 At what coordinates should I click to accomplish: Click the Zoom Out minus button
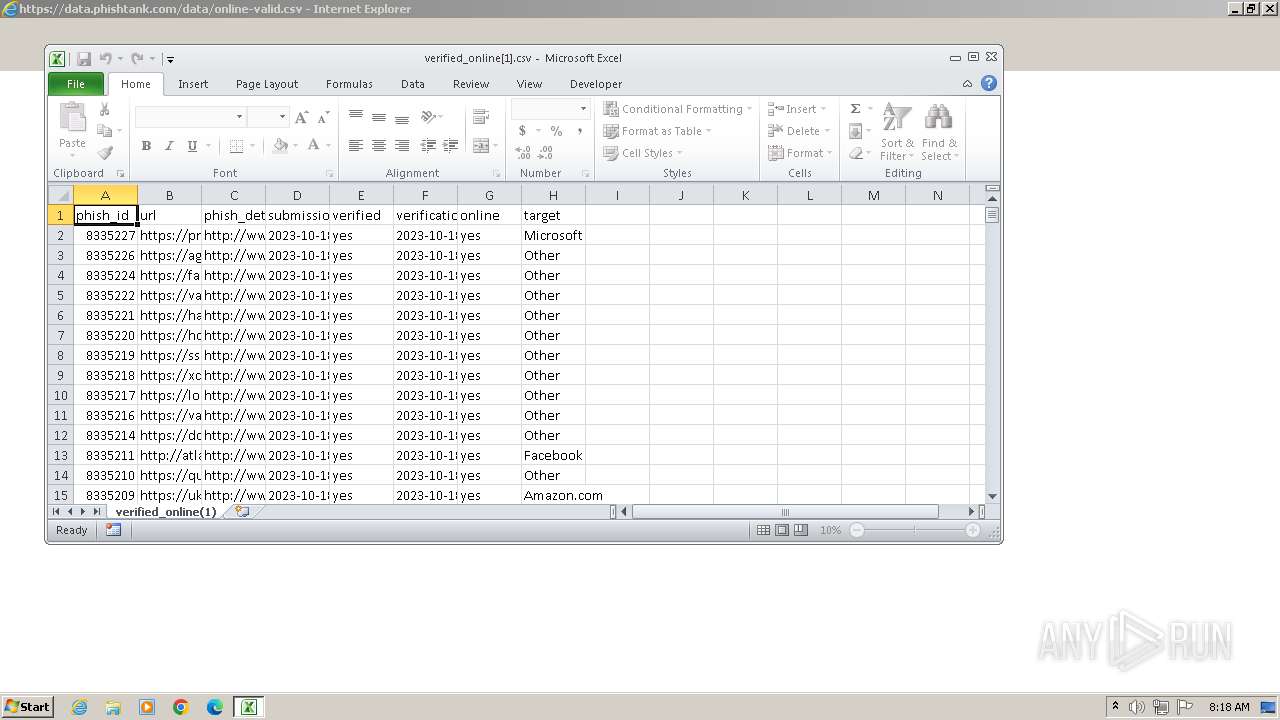coord(857,530)
